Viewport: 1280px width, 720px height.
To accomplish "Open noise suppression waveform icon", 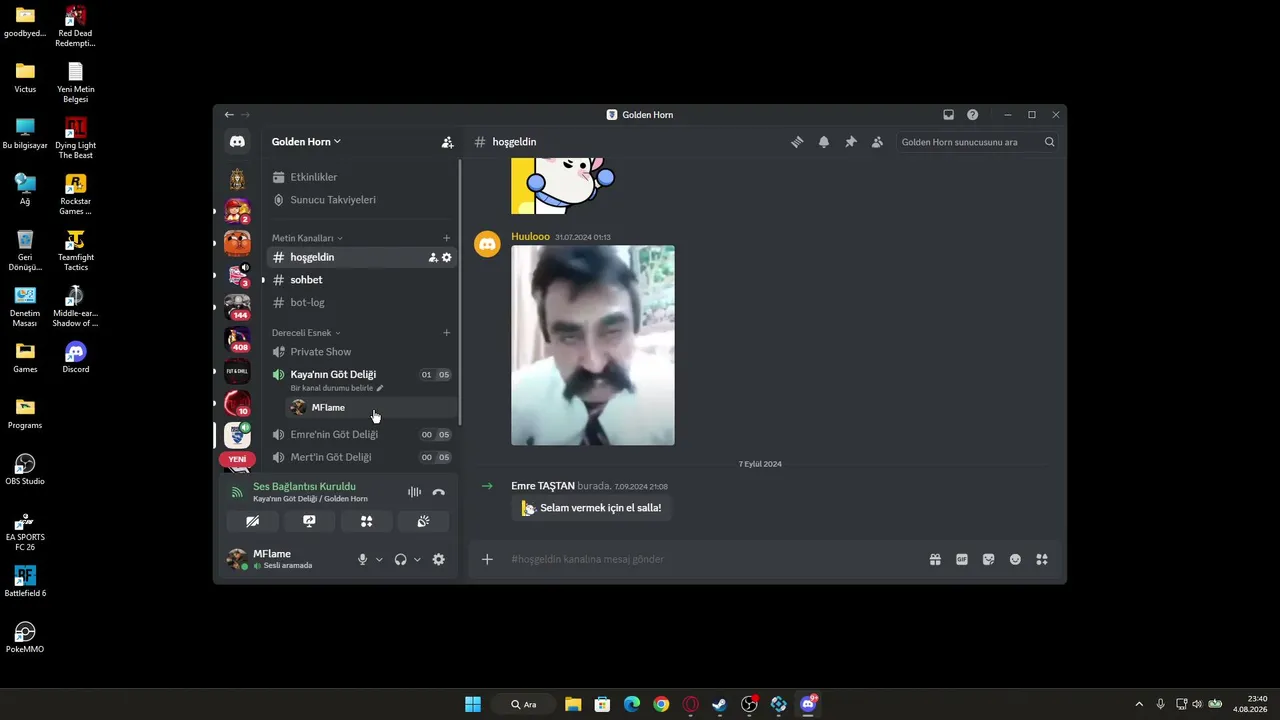I will (x=414, y=492).
